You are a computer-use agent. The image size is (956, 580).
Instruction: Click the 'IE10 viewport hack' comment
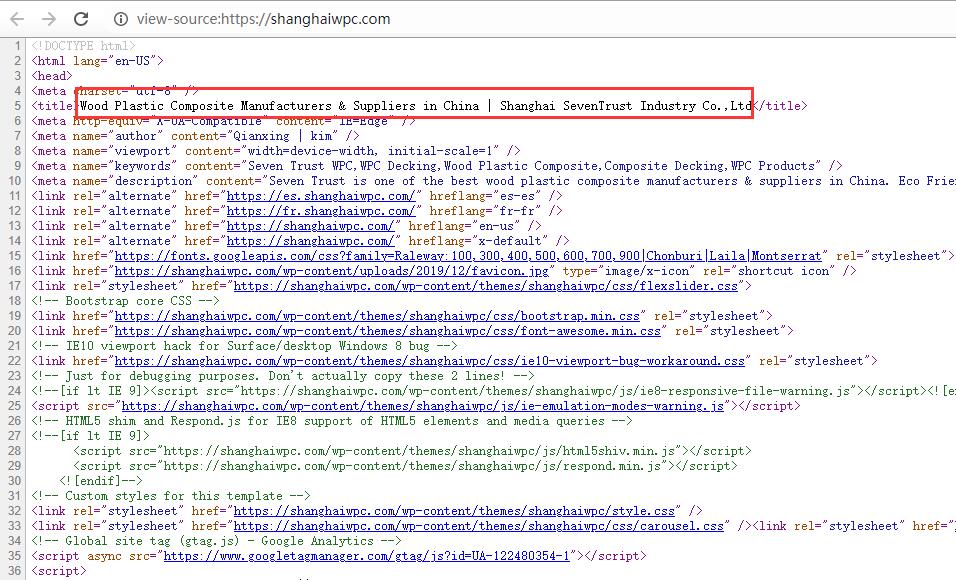[244, 346]
